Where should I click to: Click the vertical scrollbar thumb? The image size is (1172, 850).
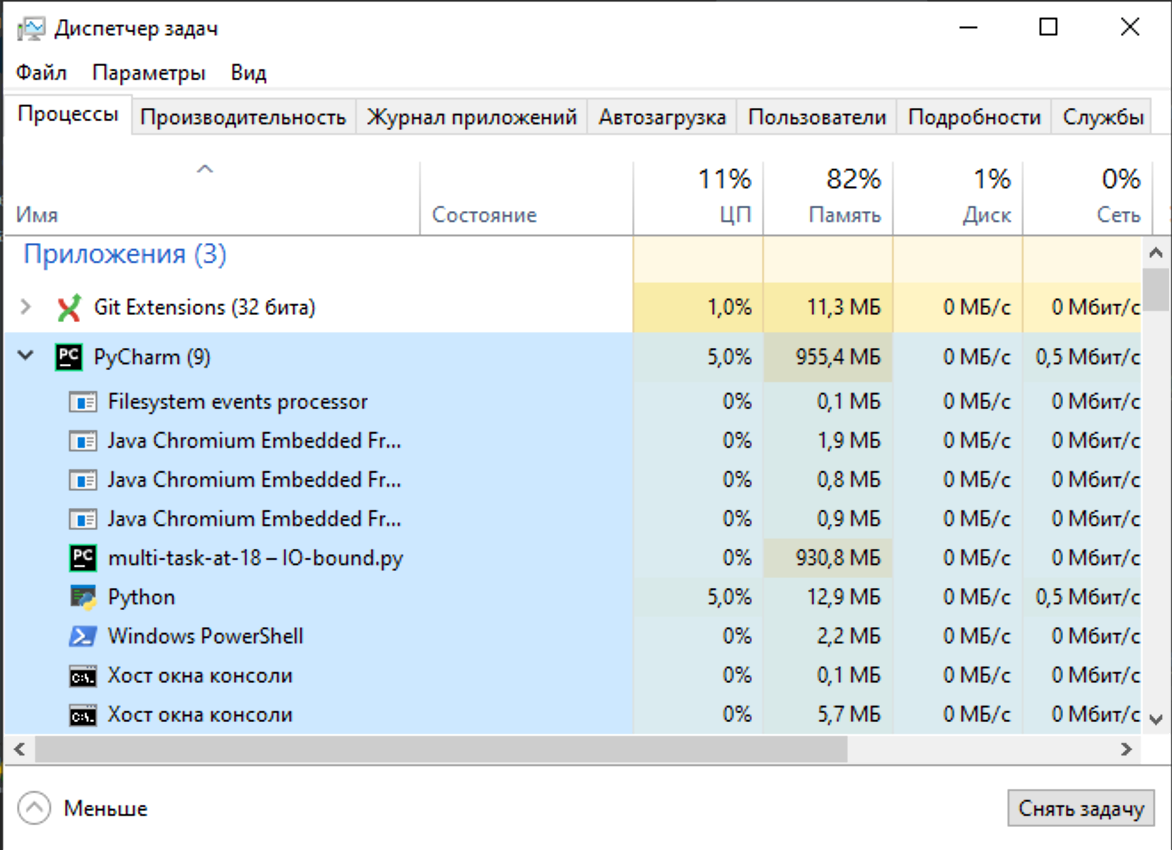coord(1156,289)
